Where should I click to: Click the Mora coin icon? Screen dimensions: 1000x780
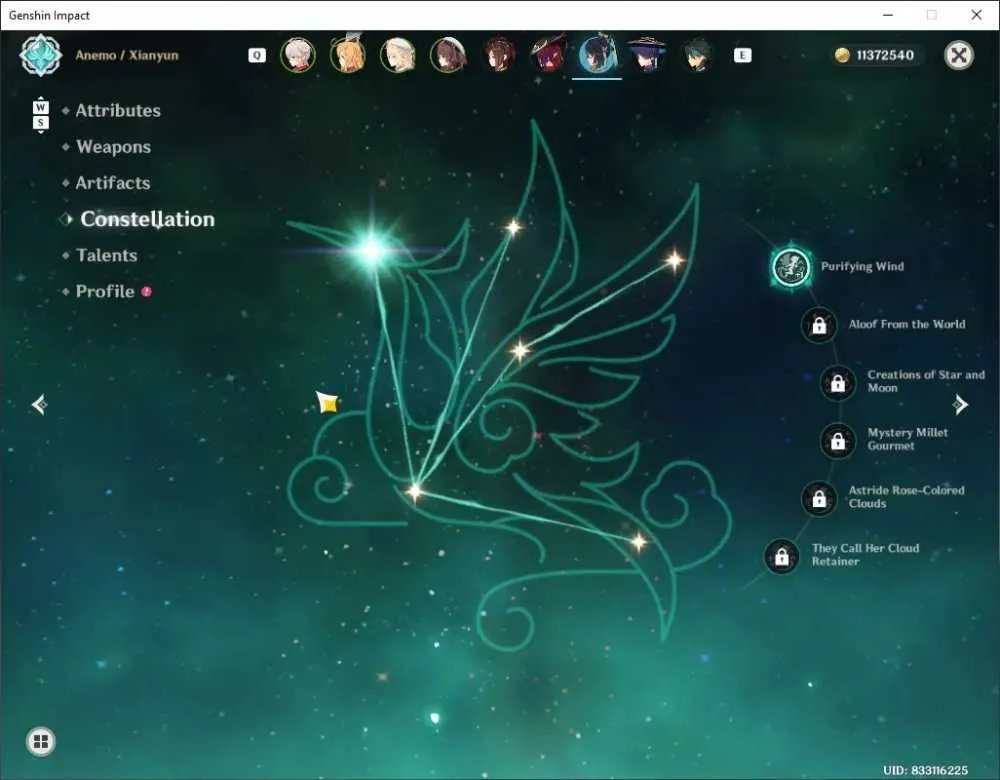click(842, 55)
